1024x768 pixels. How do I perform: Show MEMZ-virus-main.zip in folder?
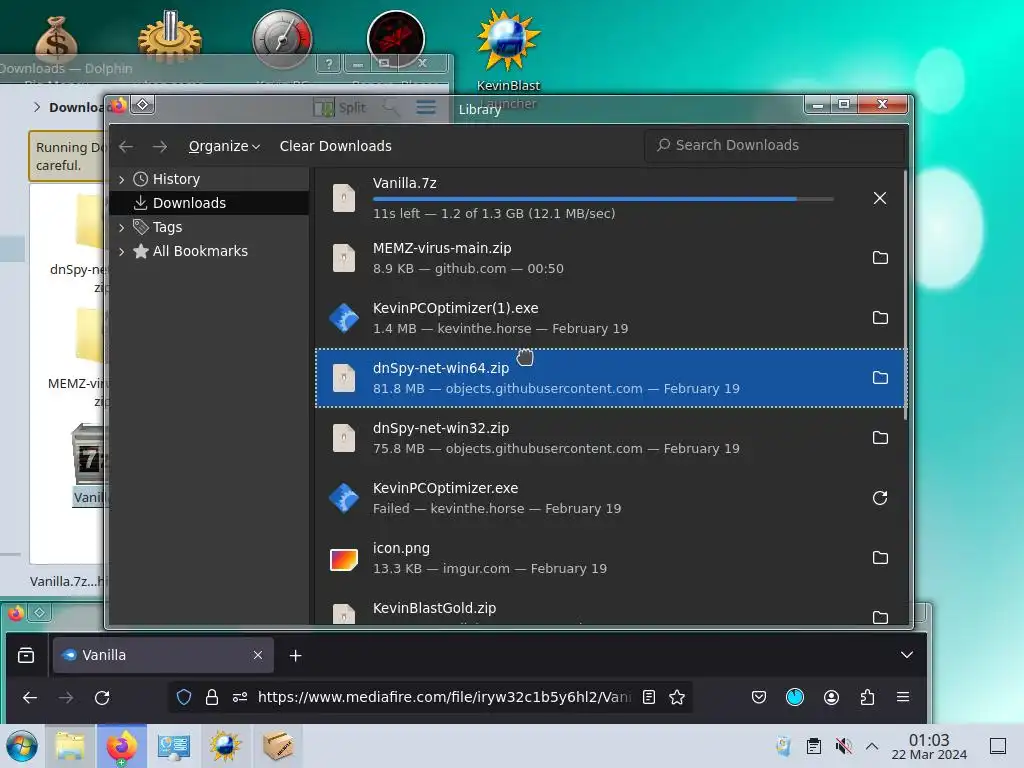(x=880, y=257)
